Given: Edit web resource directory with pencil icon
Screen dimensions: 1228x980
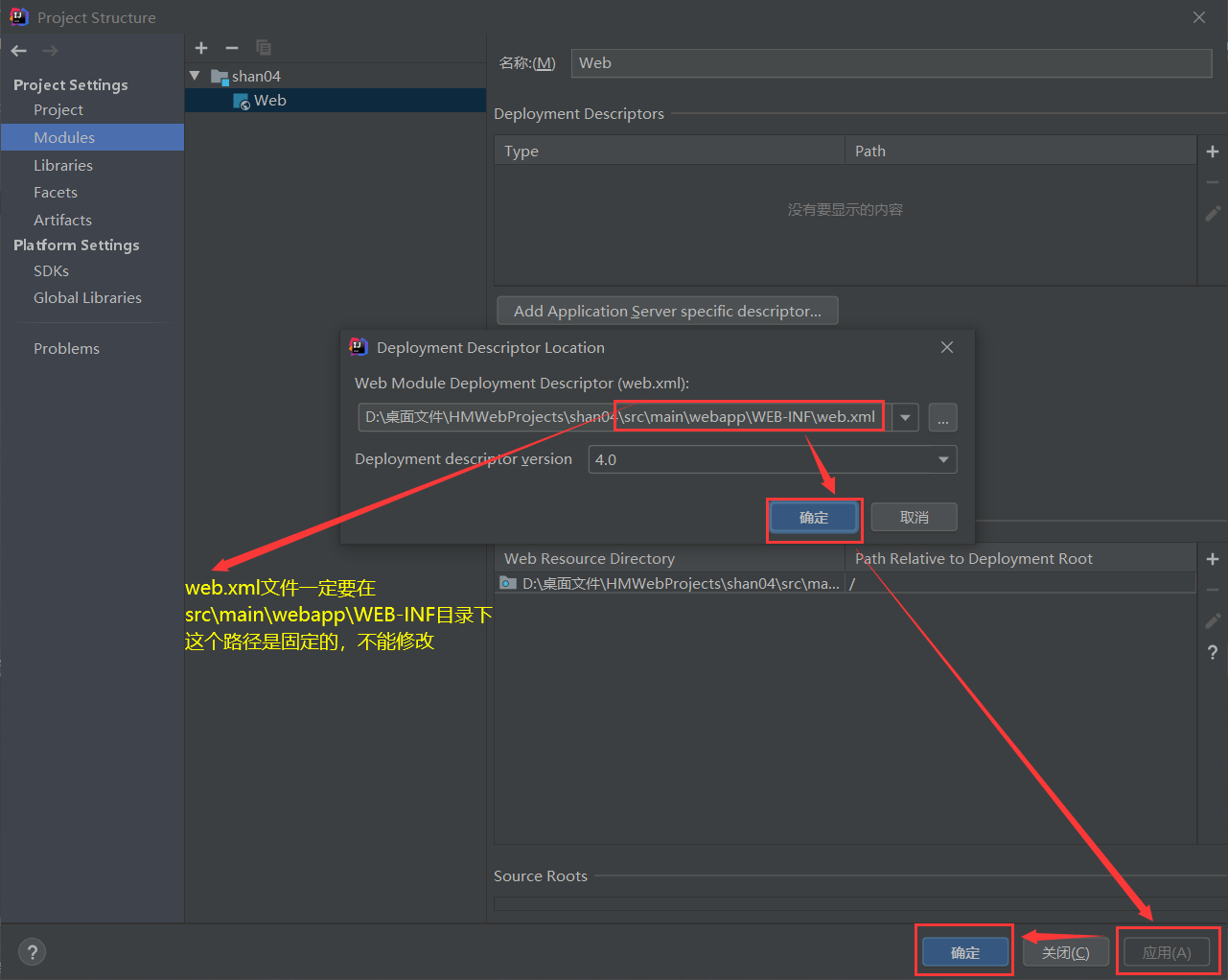Looking at the screenshot, I should pyautogui.click(x=1213, y=620).
